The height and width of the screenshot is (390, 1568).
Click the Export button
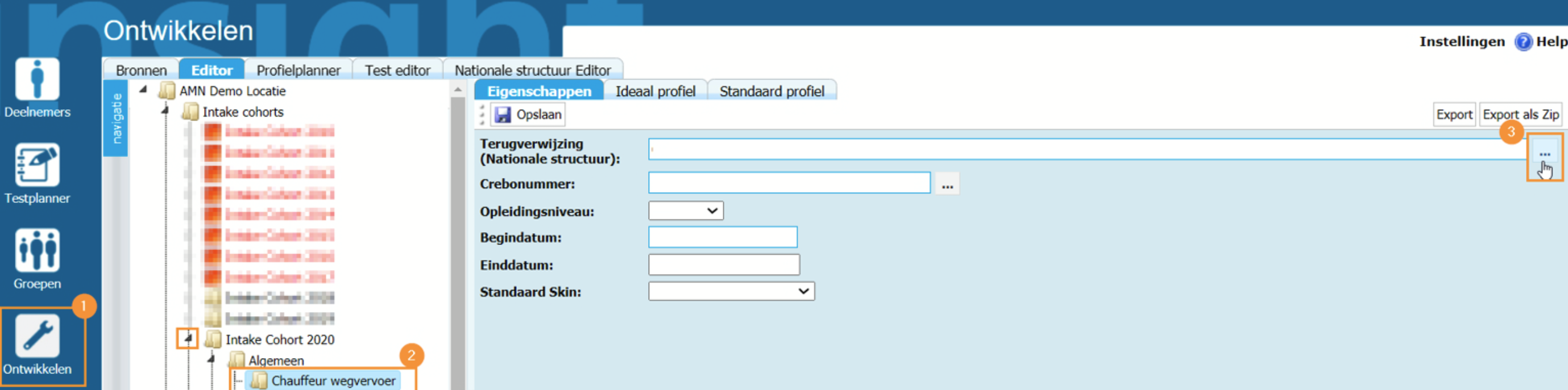pos(1454,114)
